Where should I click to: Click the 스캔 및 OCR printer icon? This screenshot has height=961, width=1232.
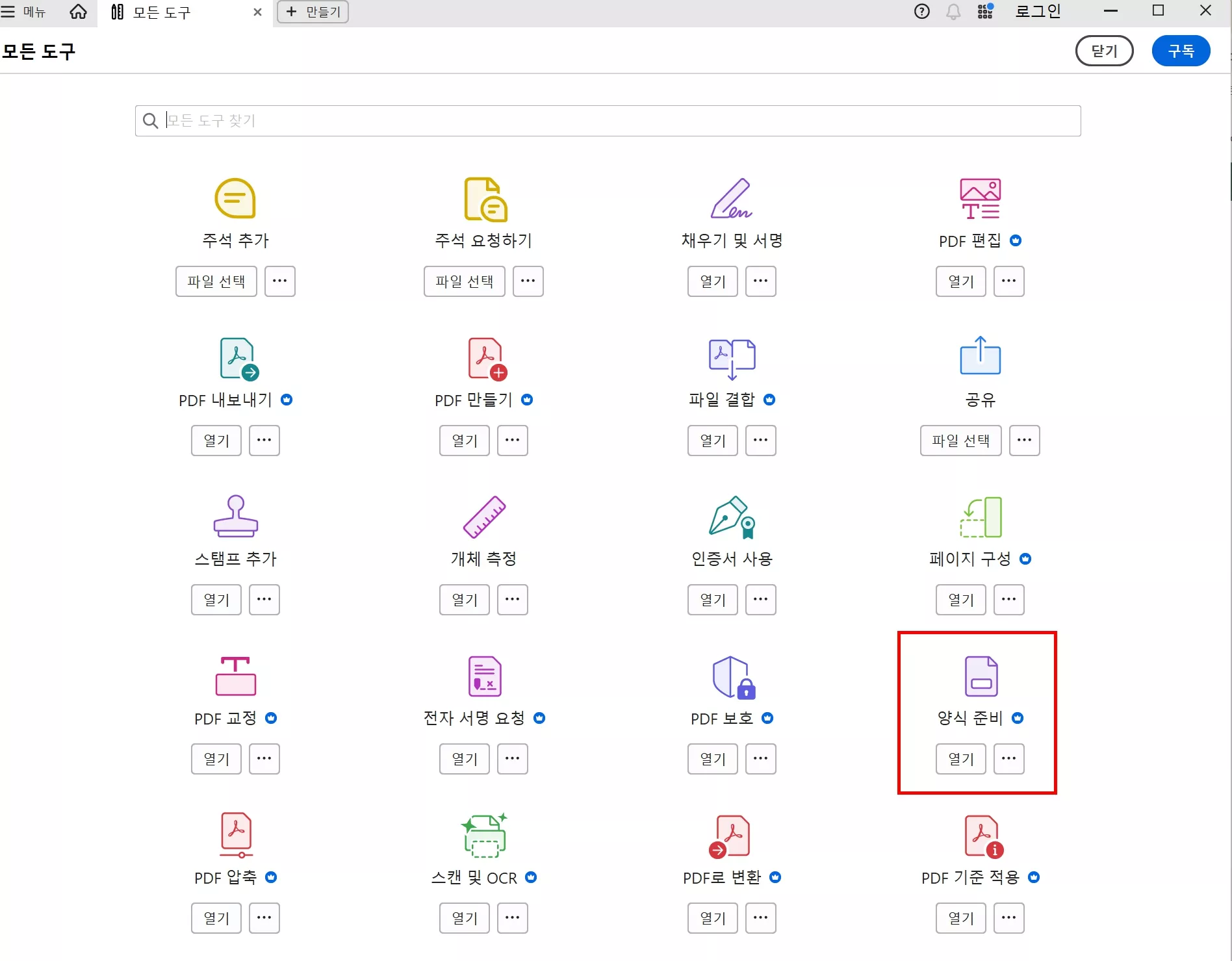click(484, 836)
